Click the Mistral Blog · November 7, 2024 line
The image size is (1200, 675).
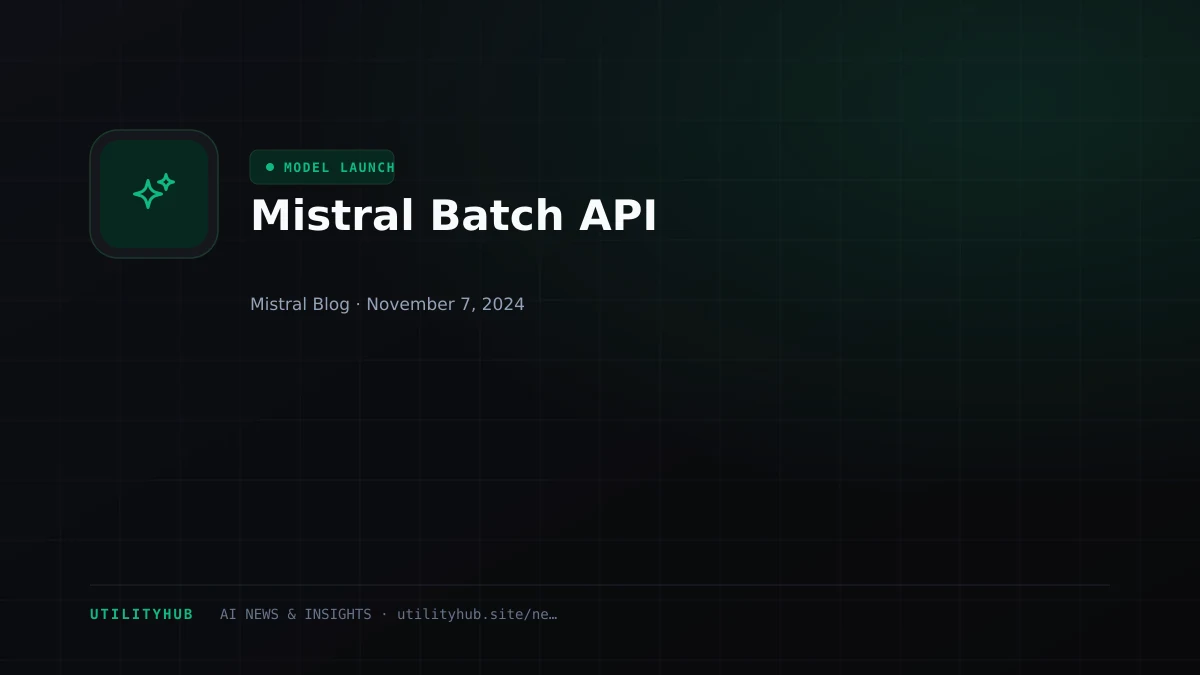click(x=387, y=304)
